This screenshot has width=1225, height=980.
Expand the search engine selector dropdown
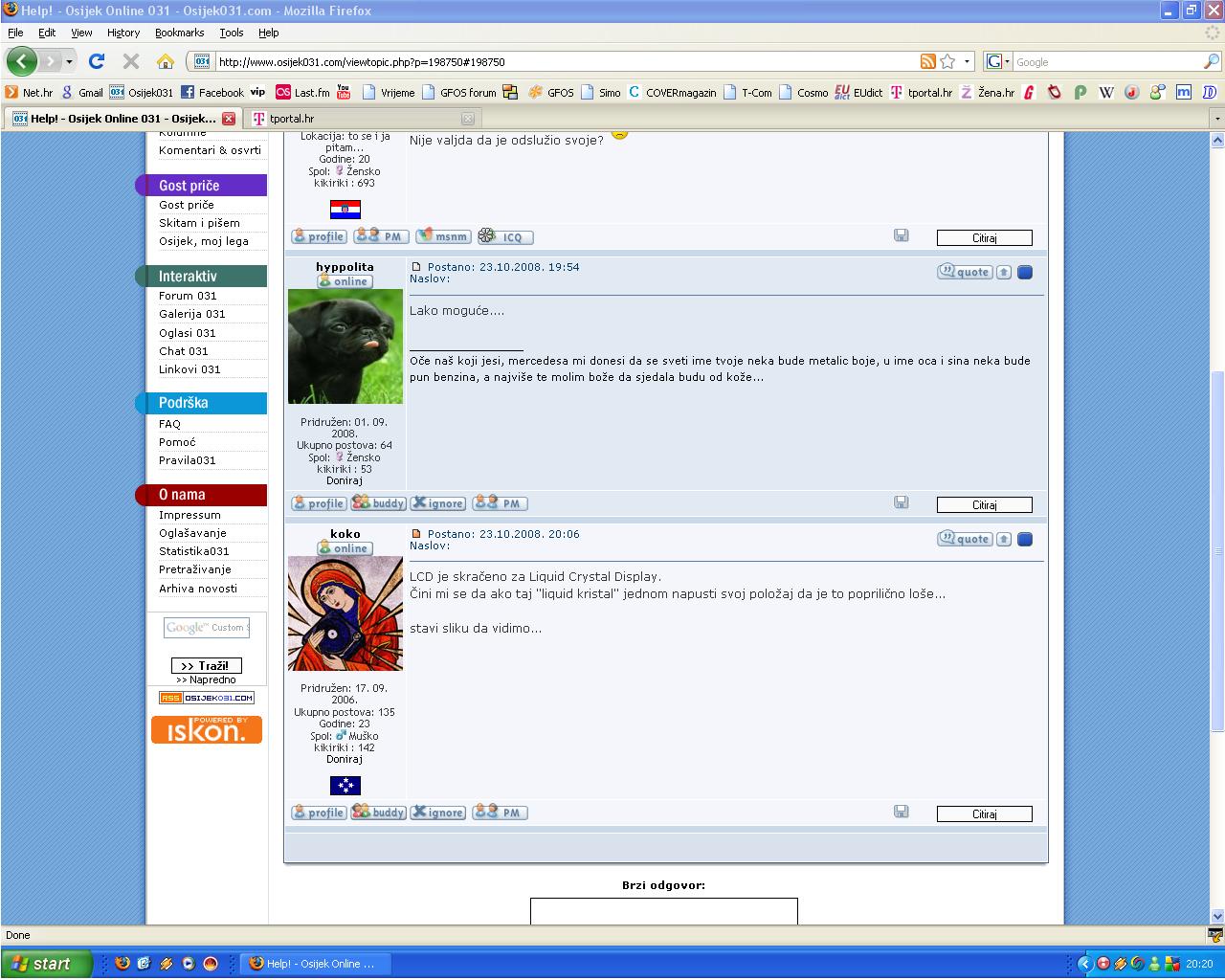pos(999,61)
